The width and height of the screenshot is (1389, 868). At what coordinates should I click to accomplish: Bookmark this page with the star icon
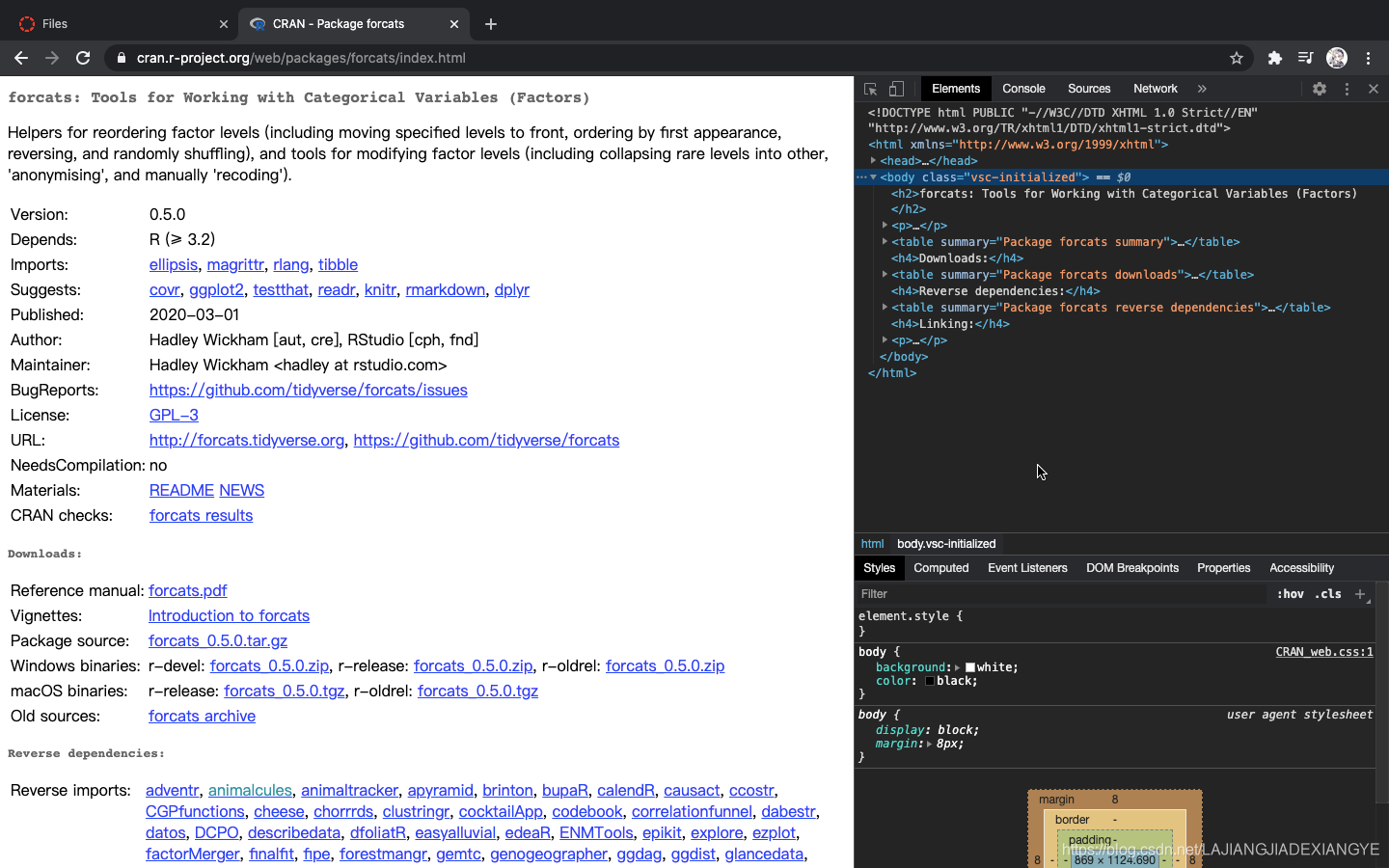1237,58
